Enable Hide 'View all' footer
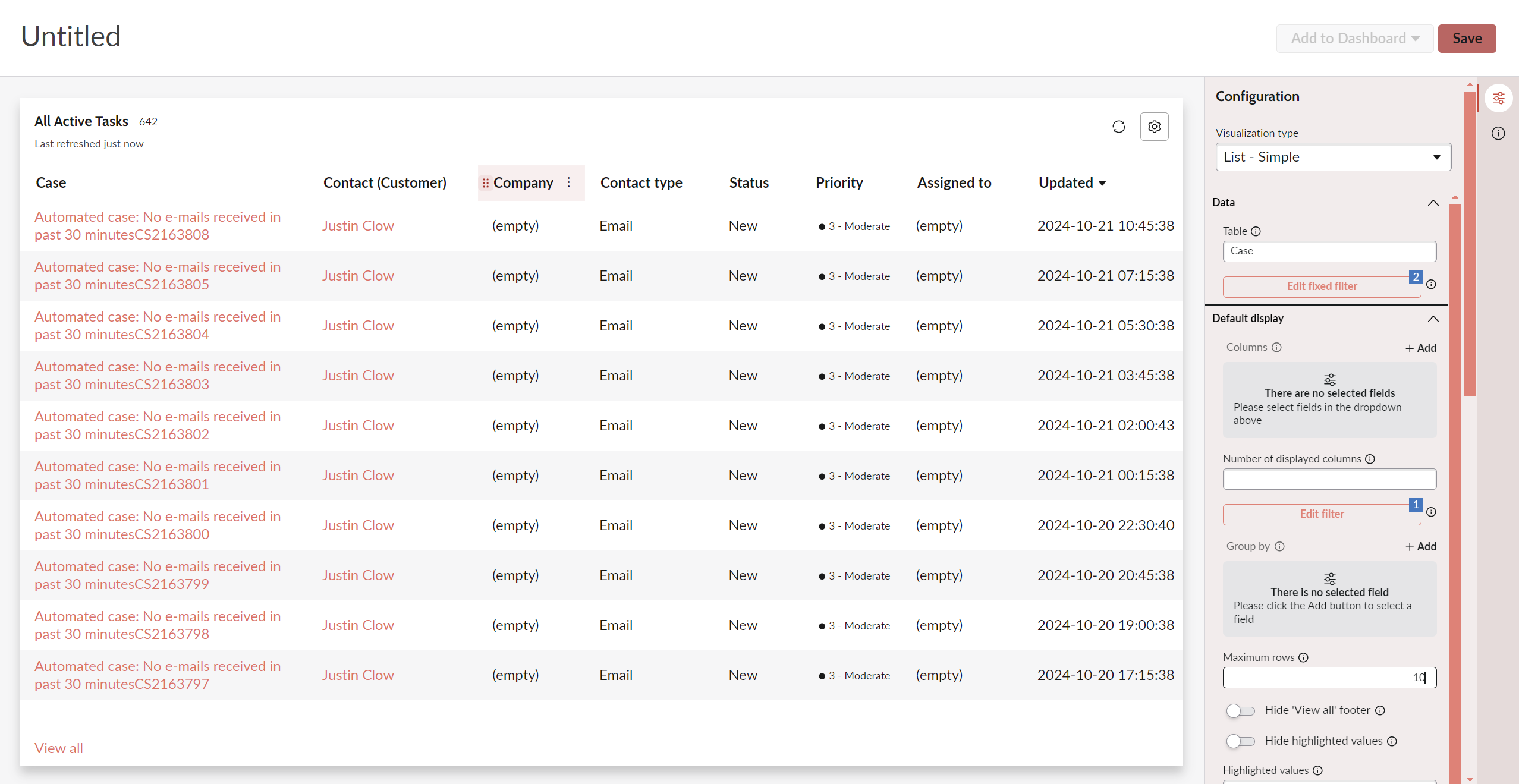1519x784 pixels. pos(1241,710)
